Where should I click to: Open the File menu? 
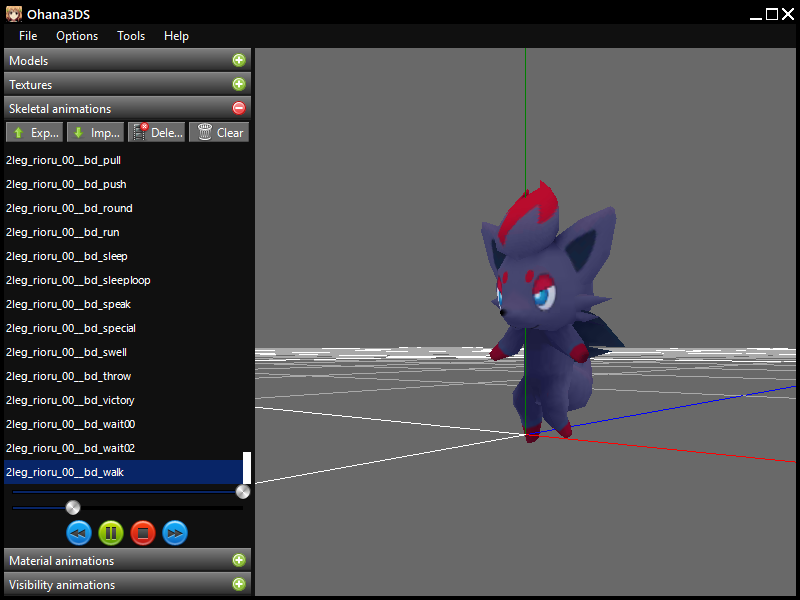pos(28,36)
